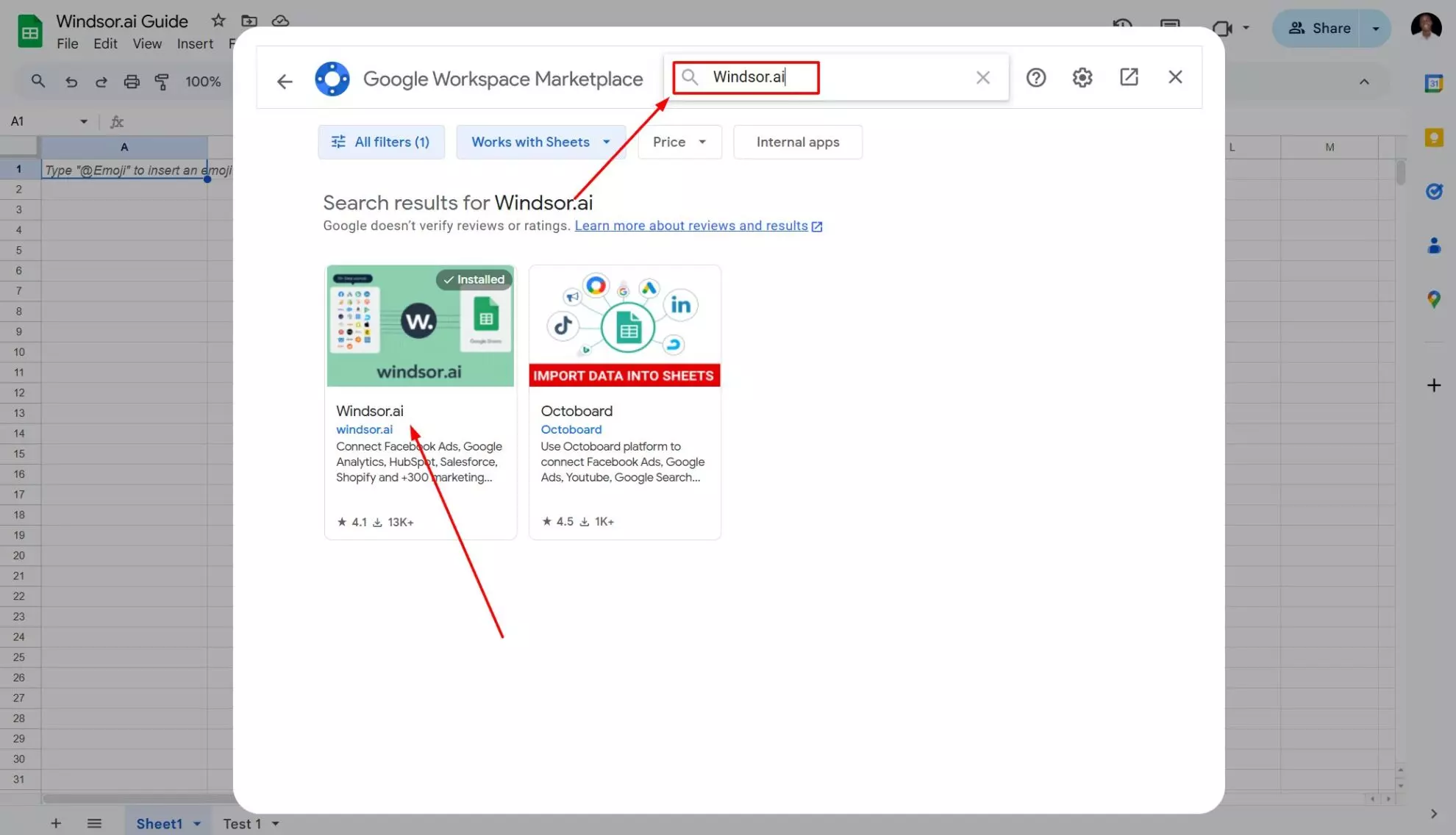Open All filters (1) panel
Viewport: 1456px width, 835px height.
[x=381, y=142]
